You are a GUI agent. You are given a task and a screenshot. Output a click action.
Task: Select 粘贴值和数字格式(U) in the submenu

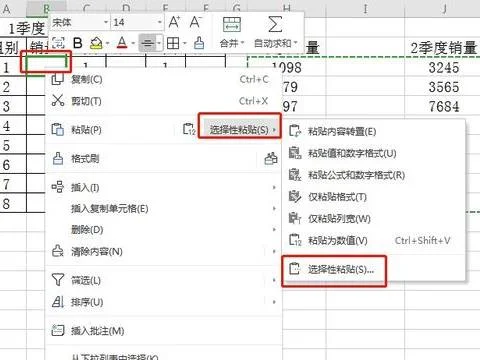[373, 153]
